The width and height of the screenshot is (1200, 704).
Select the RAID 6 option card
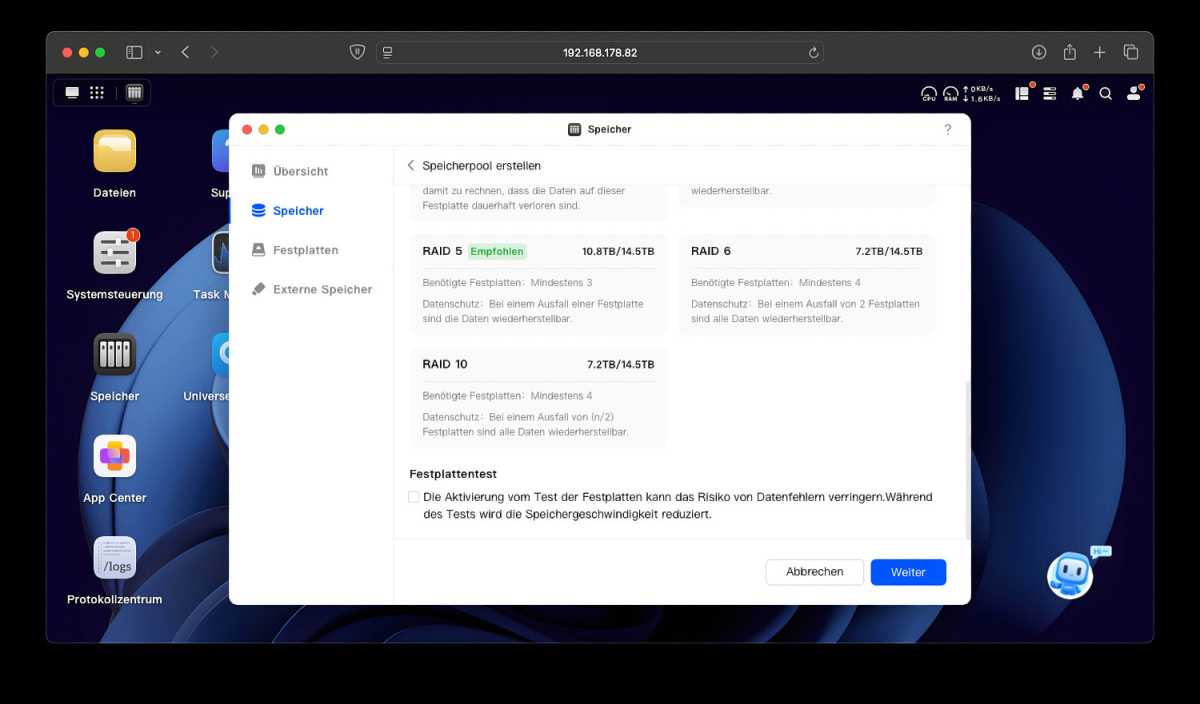click(x=806, y=285)
